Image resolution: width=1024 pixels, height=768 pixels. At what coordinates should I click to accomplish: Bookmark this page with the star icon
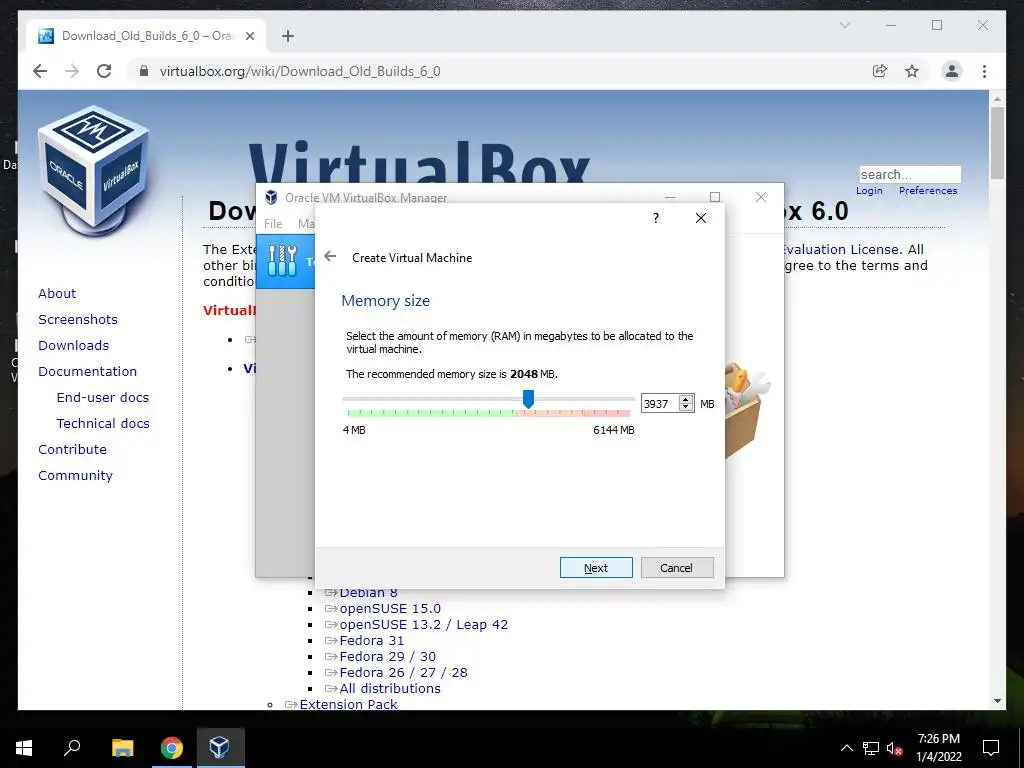click(x=912, y=71)
